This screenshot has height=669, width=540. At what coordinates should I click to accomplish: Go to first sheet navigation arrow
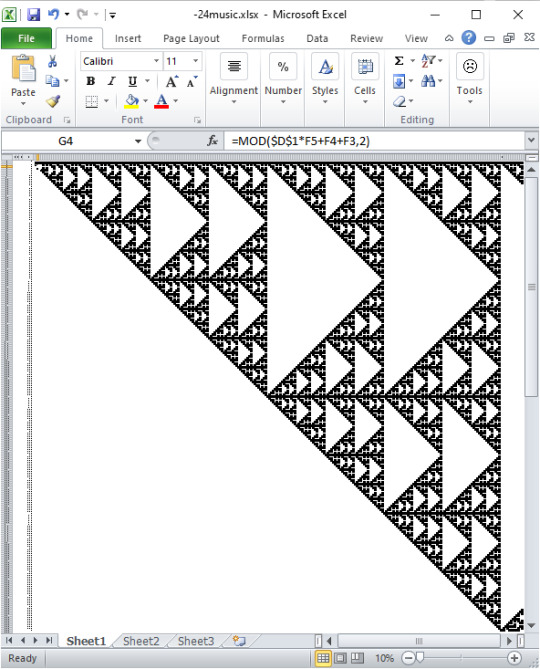(9, 640)
